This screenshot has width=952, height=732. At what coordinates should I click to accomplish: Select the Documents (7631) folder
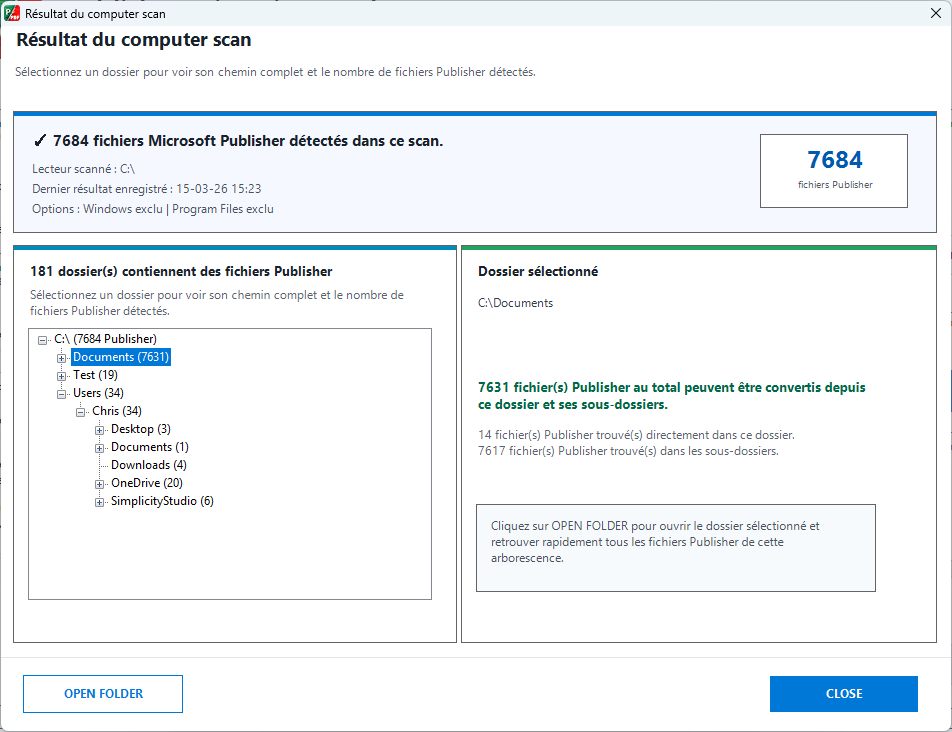pyautogui.click(x=121, y=357)
